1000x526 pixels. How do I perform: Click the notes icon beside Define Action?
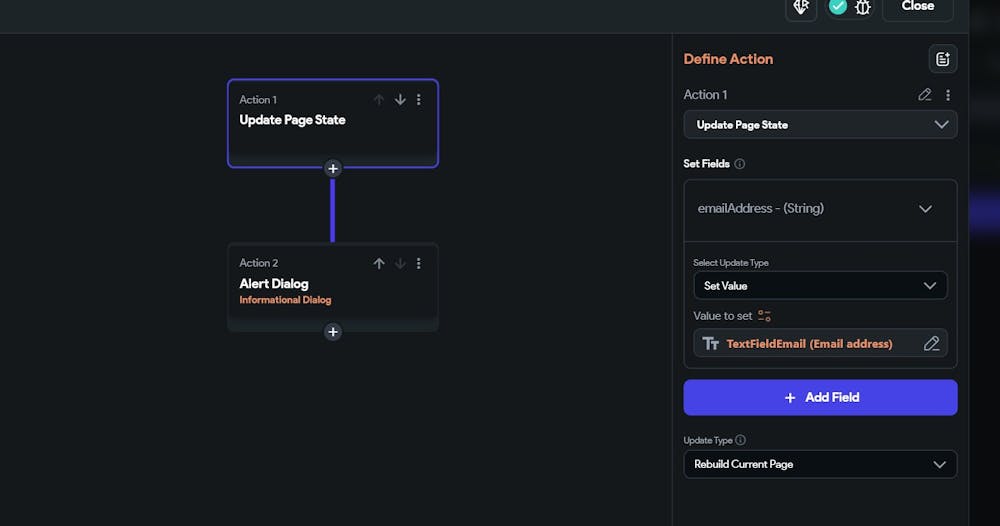pyautogui.click(x=942, y=59)
